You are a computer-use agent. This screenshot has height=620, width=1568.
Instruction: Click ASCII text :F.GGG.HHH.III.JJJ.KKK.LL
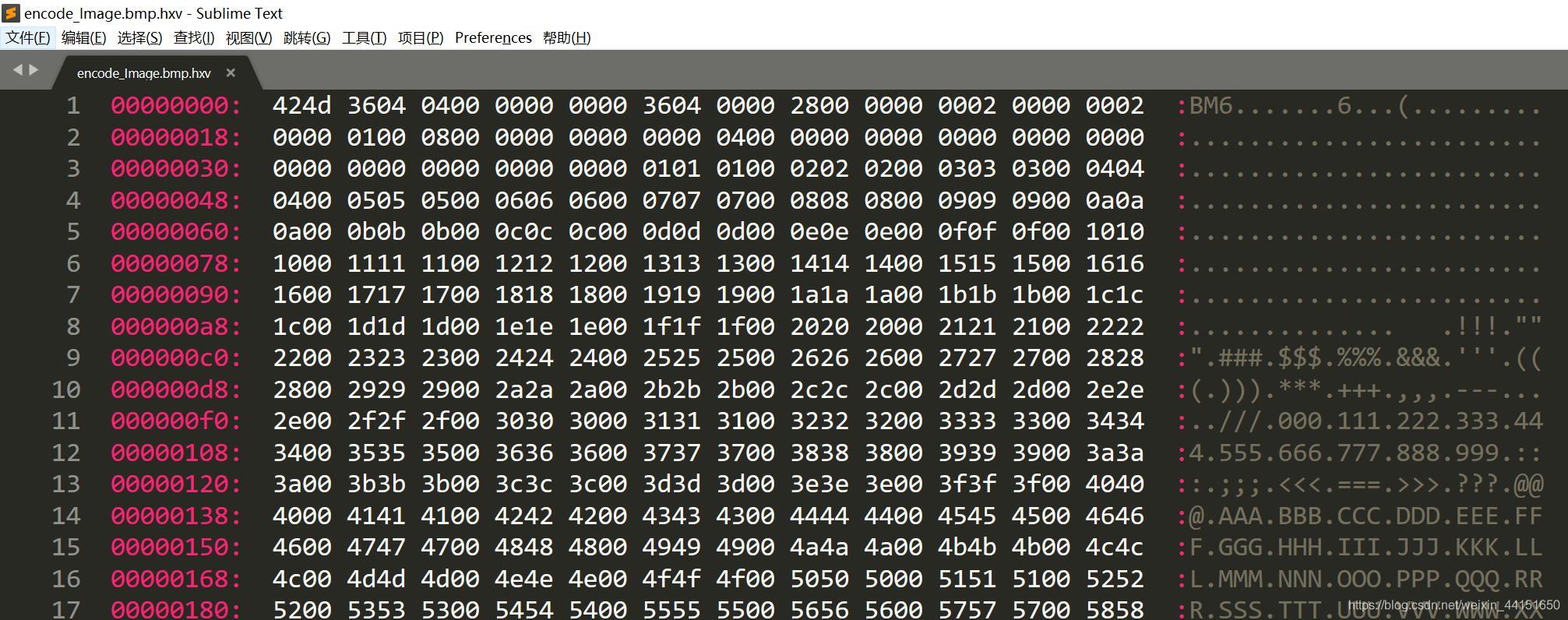tap(1360, 547)
